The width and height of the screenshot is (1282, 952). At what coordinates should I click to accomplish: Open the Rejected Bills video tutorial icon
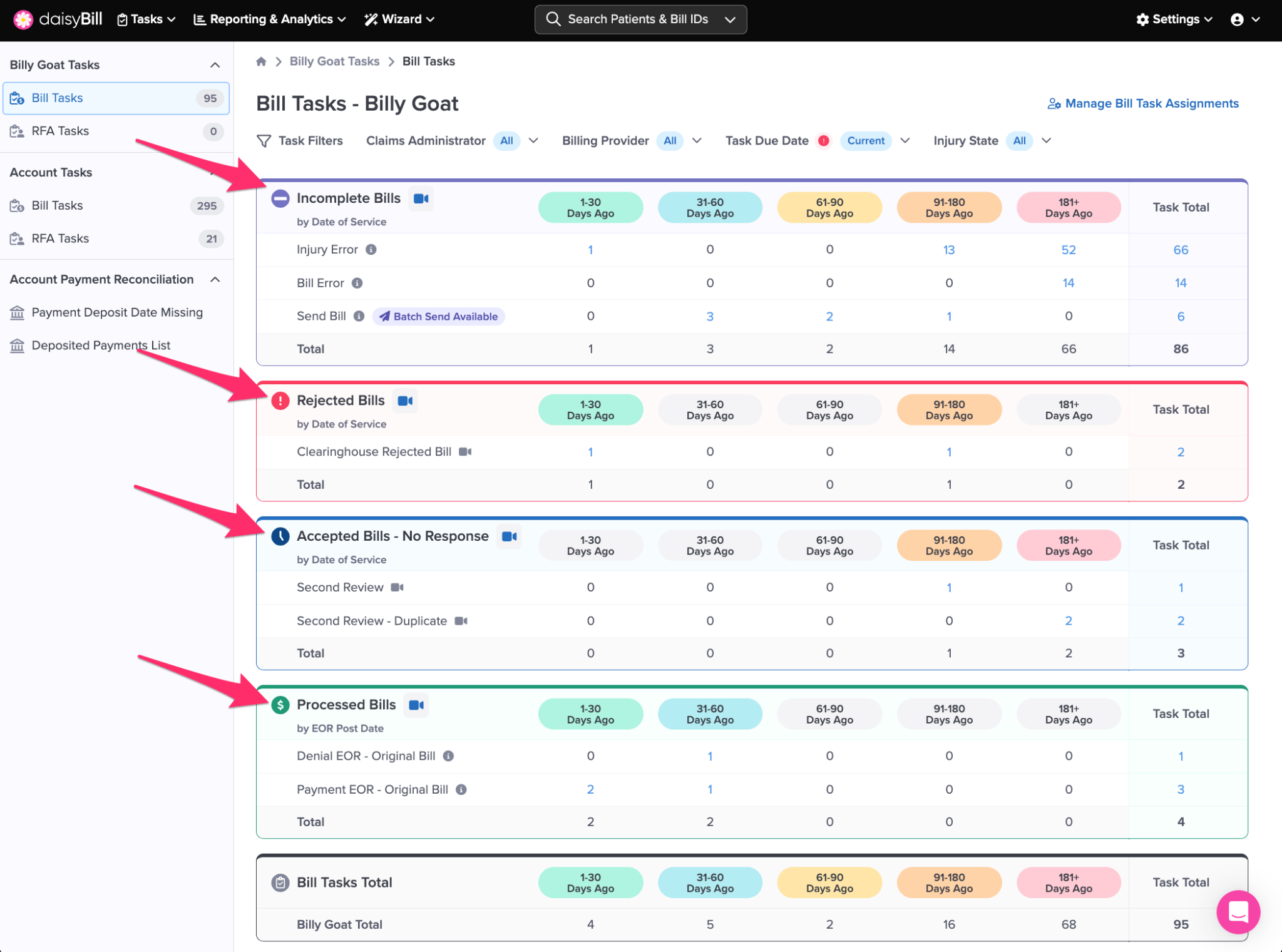pos(405,401)
